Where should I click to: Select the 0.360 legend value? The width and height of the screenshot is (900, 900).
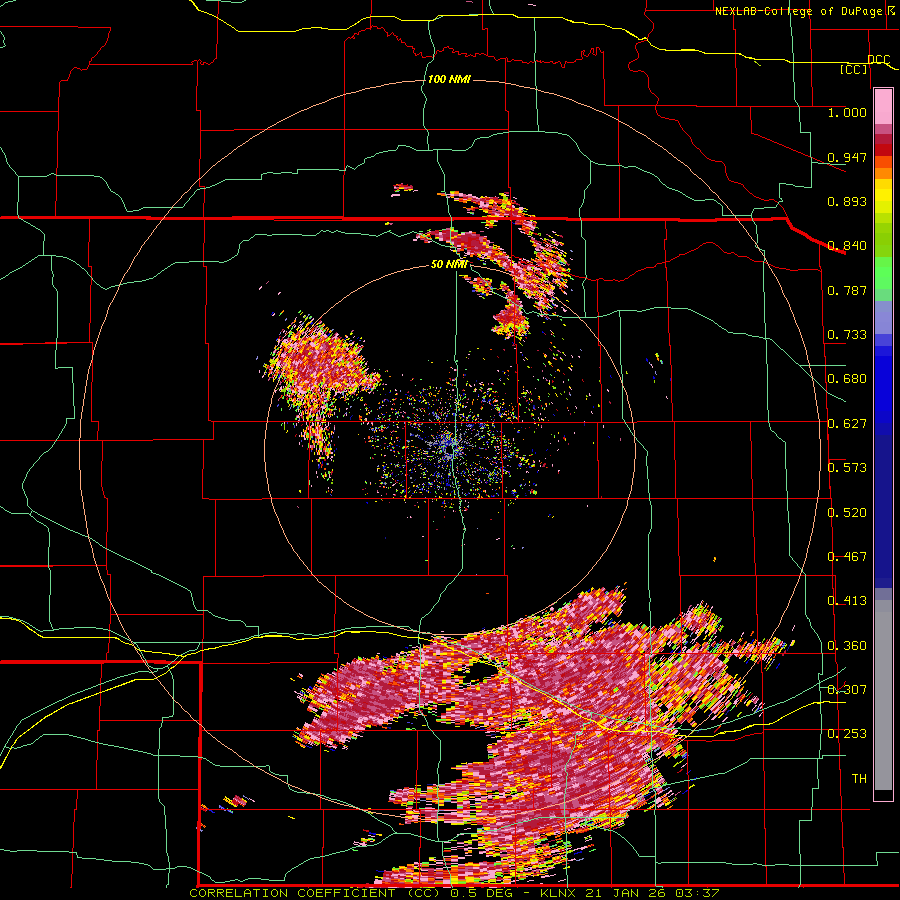847,646
